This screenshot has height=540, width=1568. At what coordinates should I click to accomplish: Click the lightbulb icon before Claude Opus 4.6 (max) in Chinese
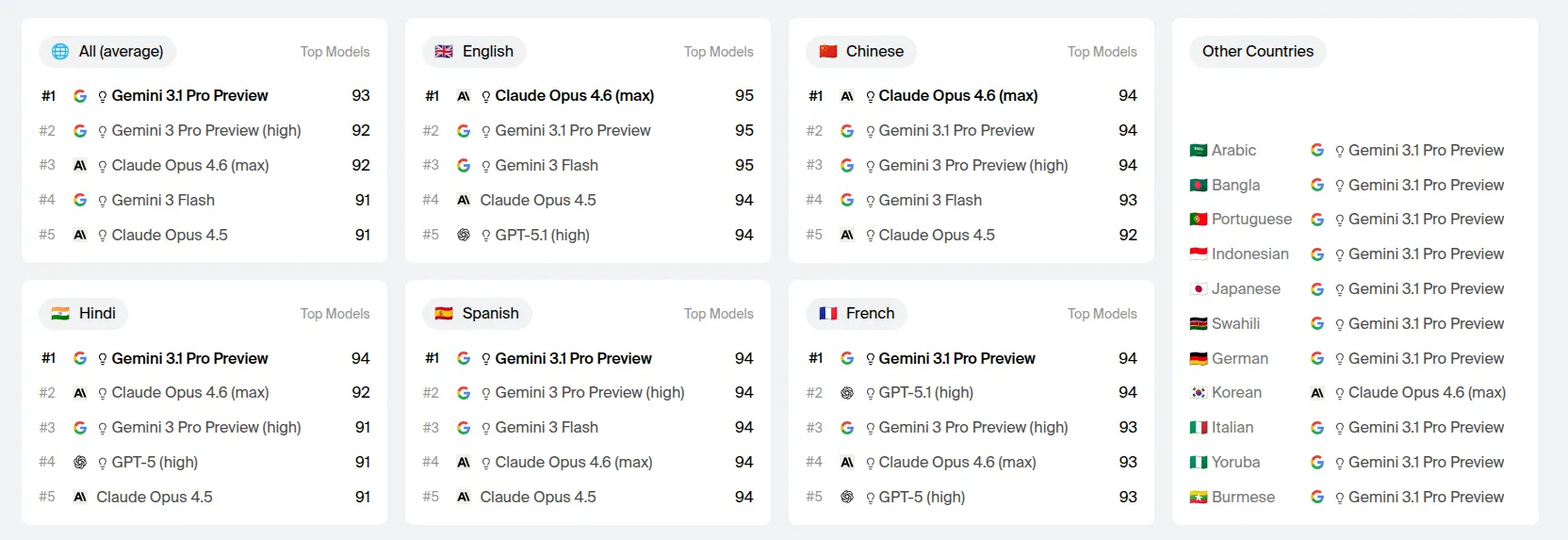tap(870, 96)
